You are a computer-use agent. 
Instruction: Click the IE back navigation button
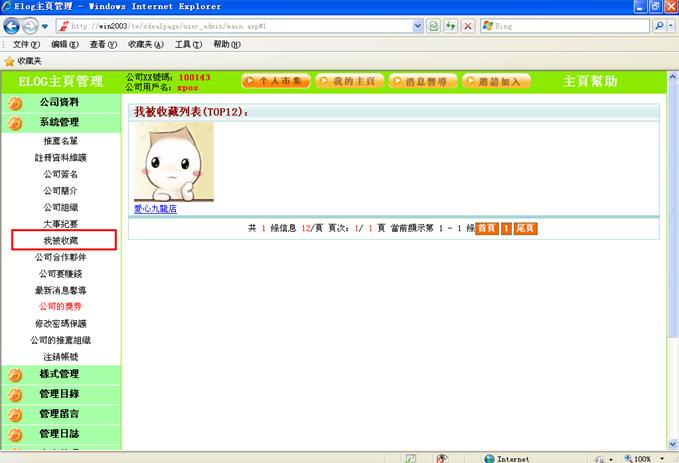tap(12, 25)
